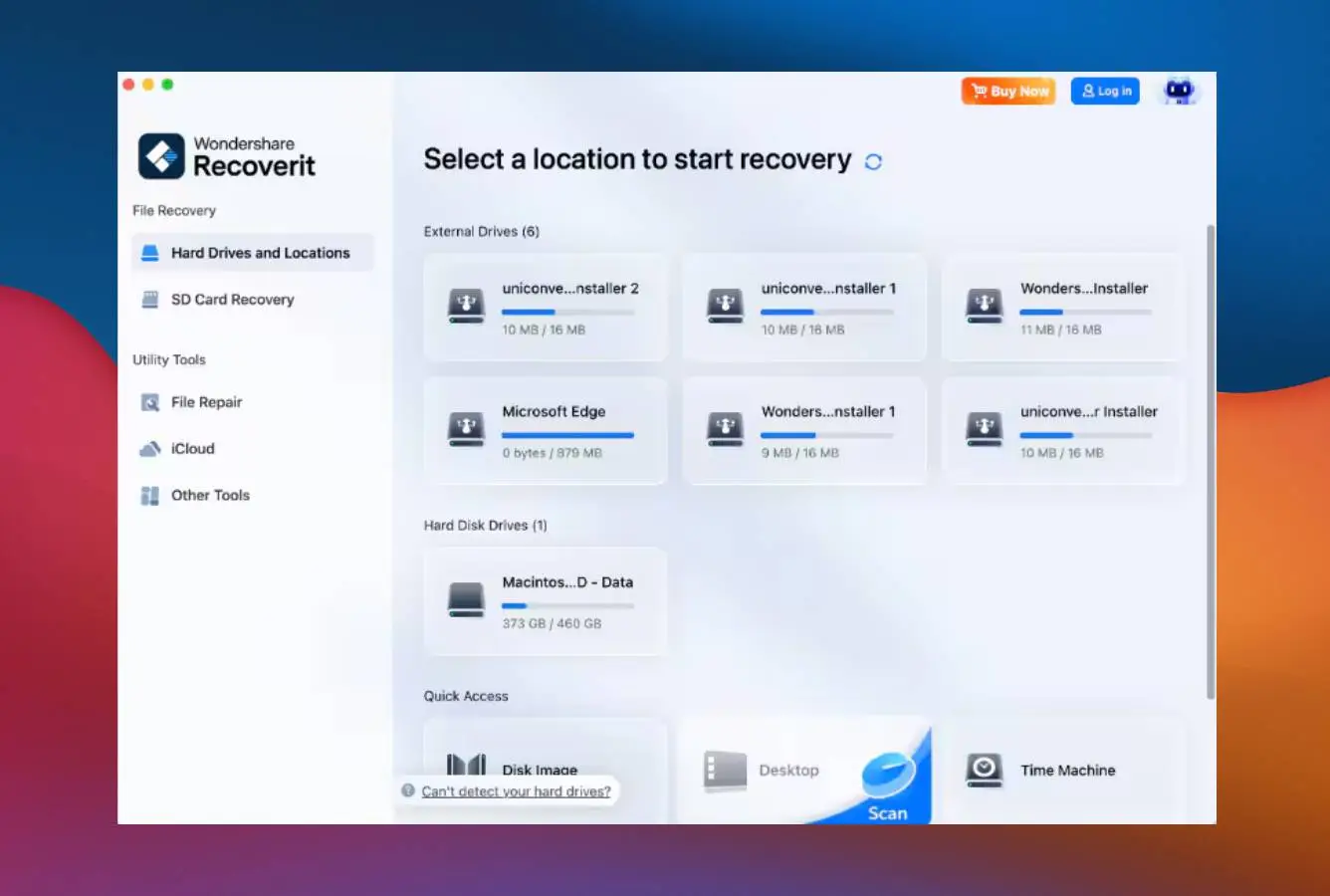1330x896 pixels.
Task: Refresh the drive list with the reload icon
Action: tap(873, 161)
